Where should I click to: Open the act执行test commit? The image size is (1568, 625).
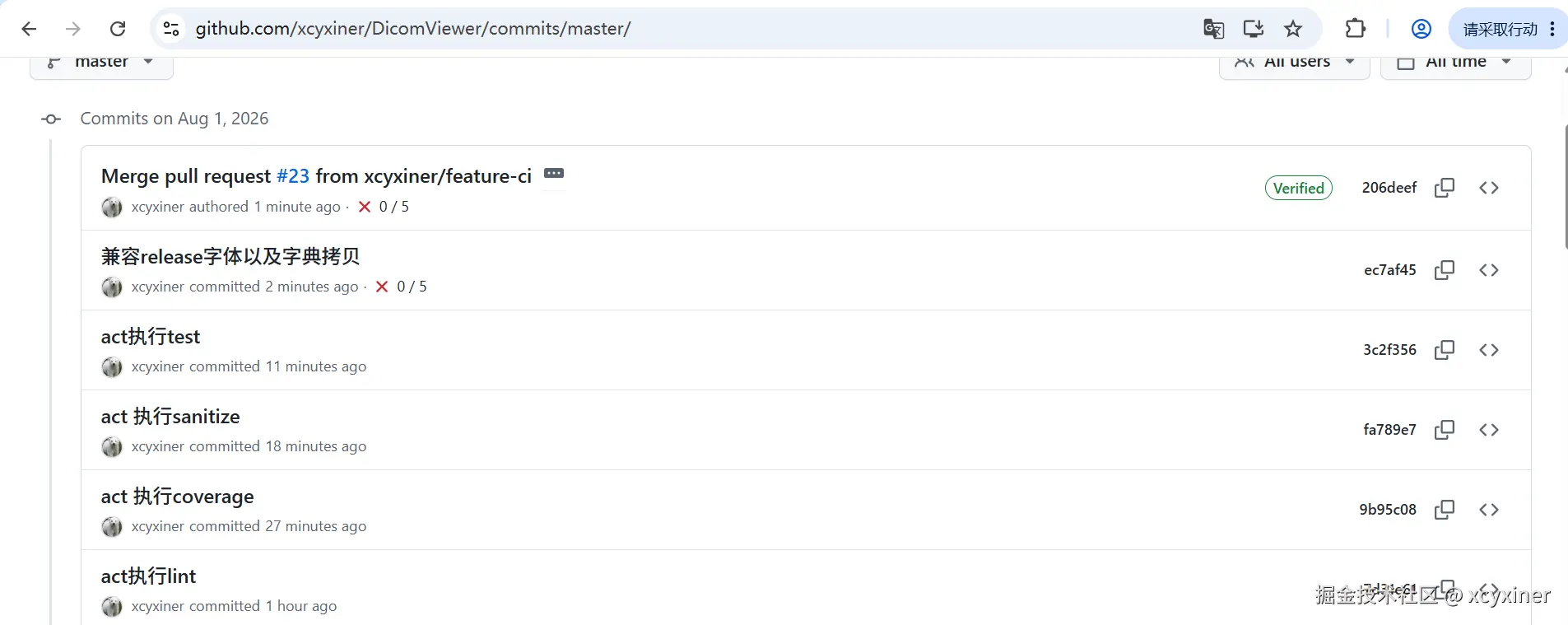(151, 337)
